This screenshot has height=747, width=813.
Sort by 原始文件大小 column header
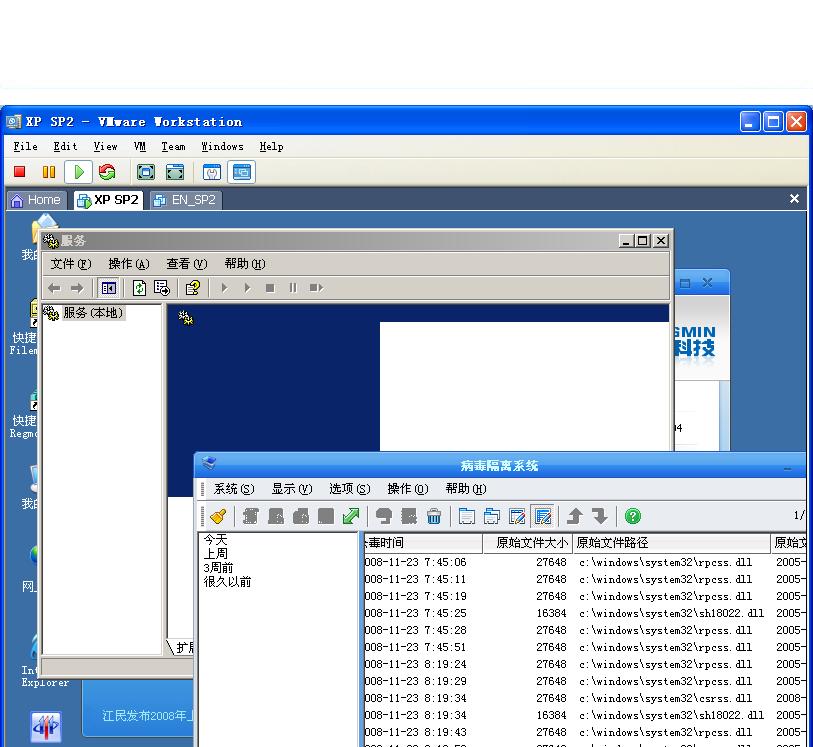(x=531, y=543)
